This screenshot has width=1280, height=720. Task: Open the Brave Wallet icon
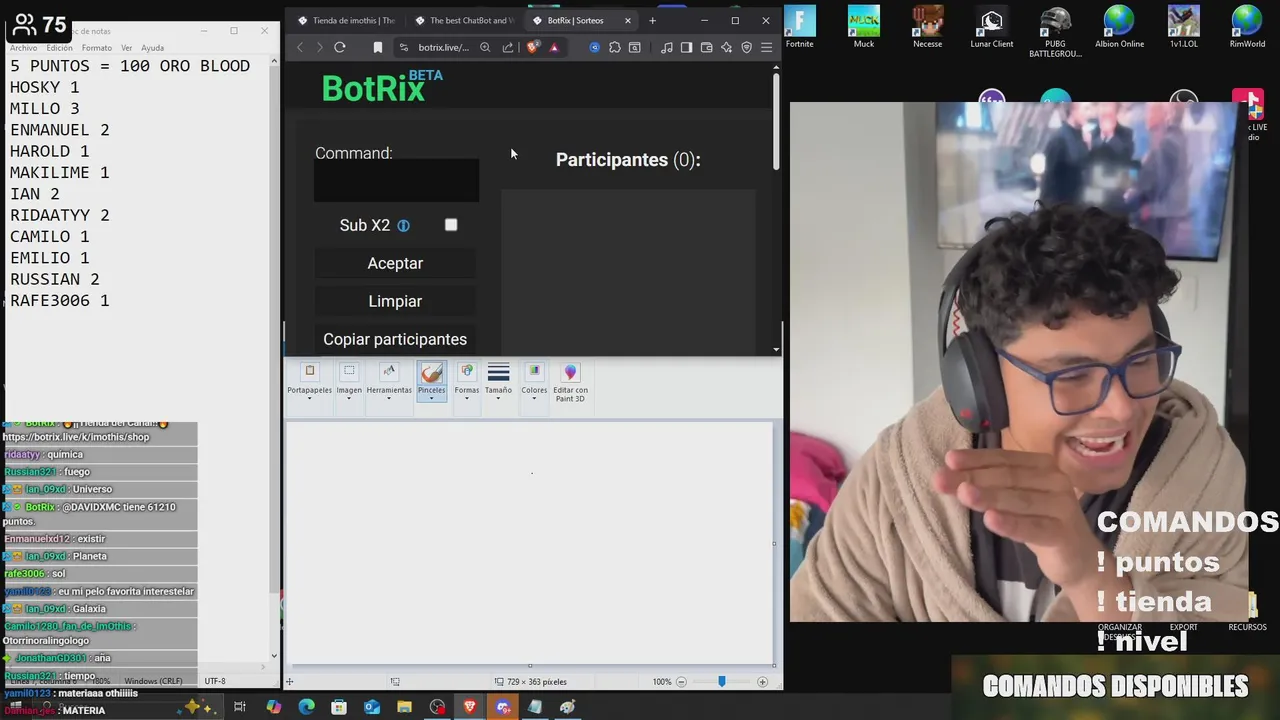click(706, 47)
